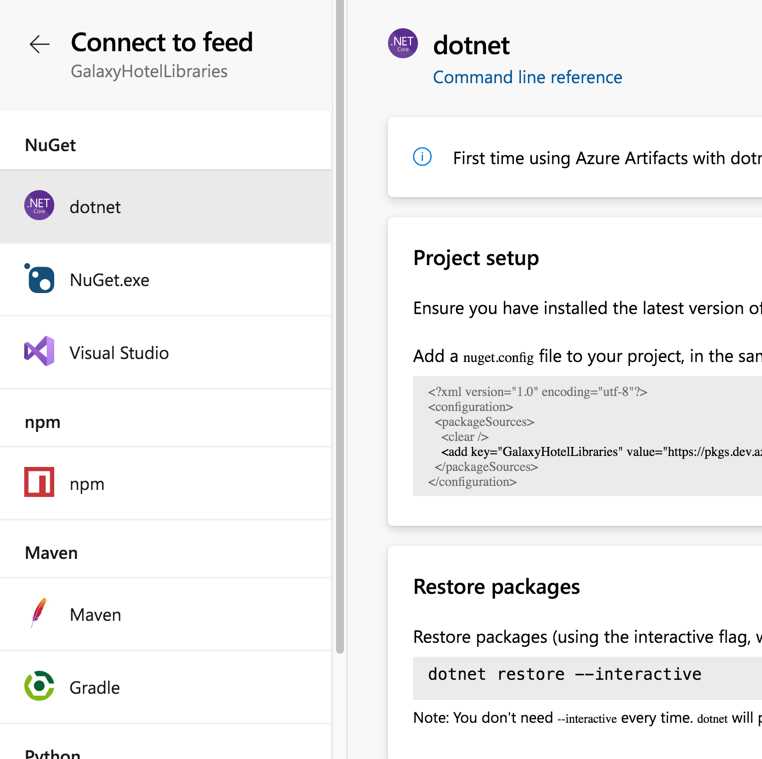Choose NuGet.exe from the feed list
762x759 pixels.
tap(166, 280)
